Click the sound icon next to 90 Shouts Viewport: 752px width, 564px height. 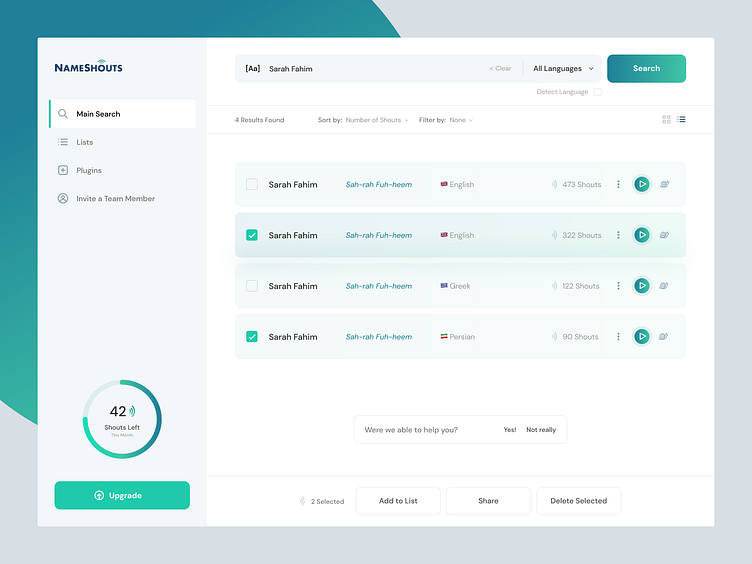pos(554,337)
